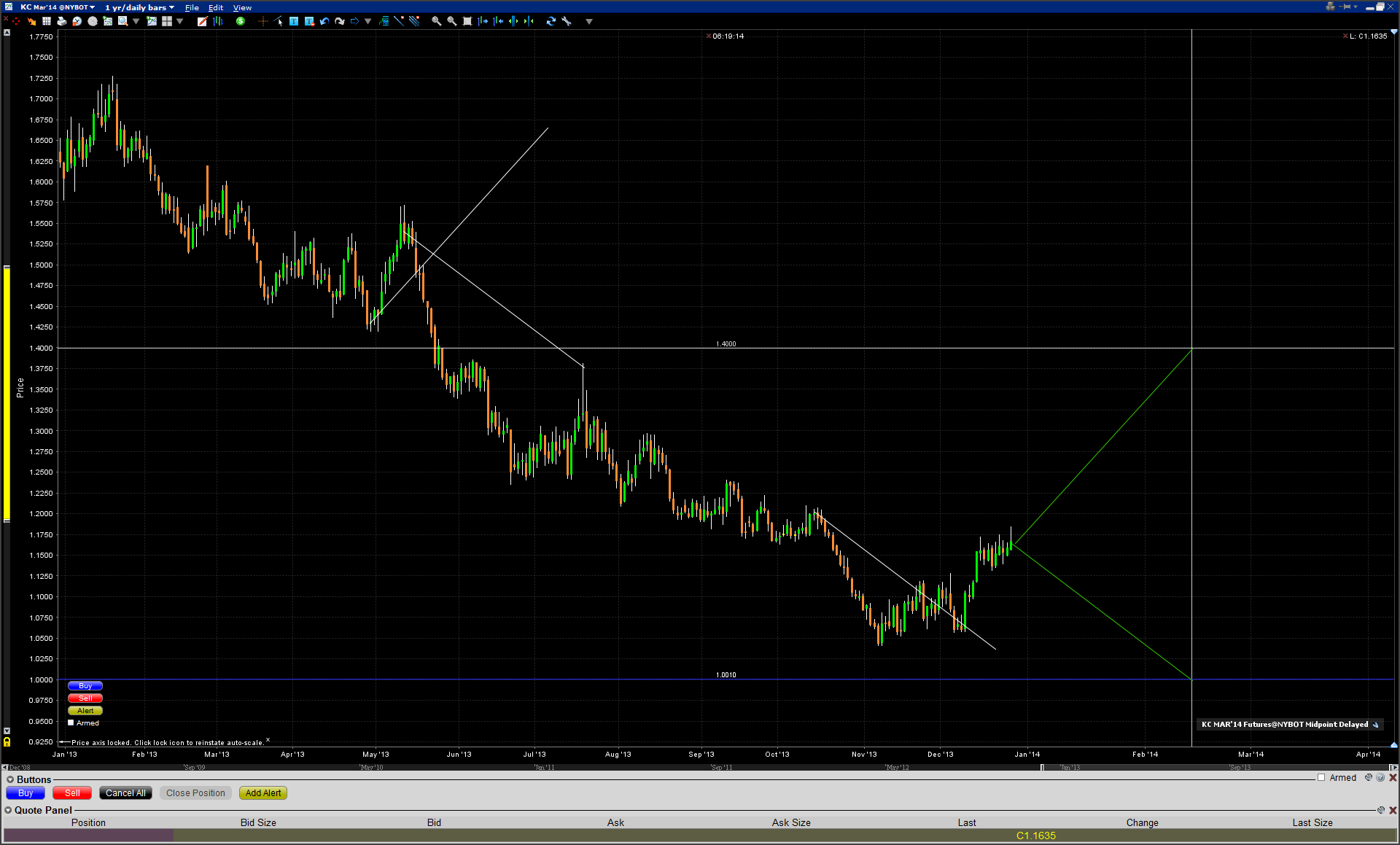Click the up arrow on the price axis scroller

pyautogui.click(x=7, y=33)
